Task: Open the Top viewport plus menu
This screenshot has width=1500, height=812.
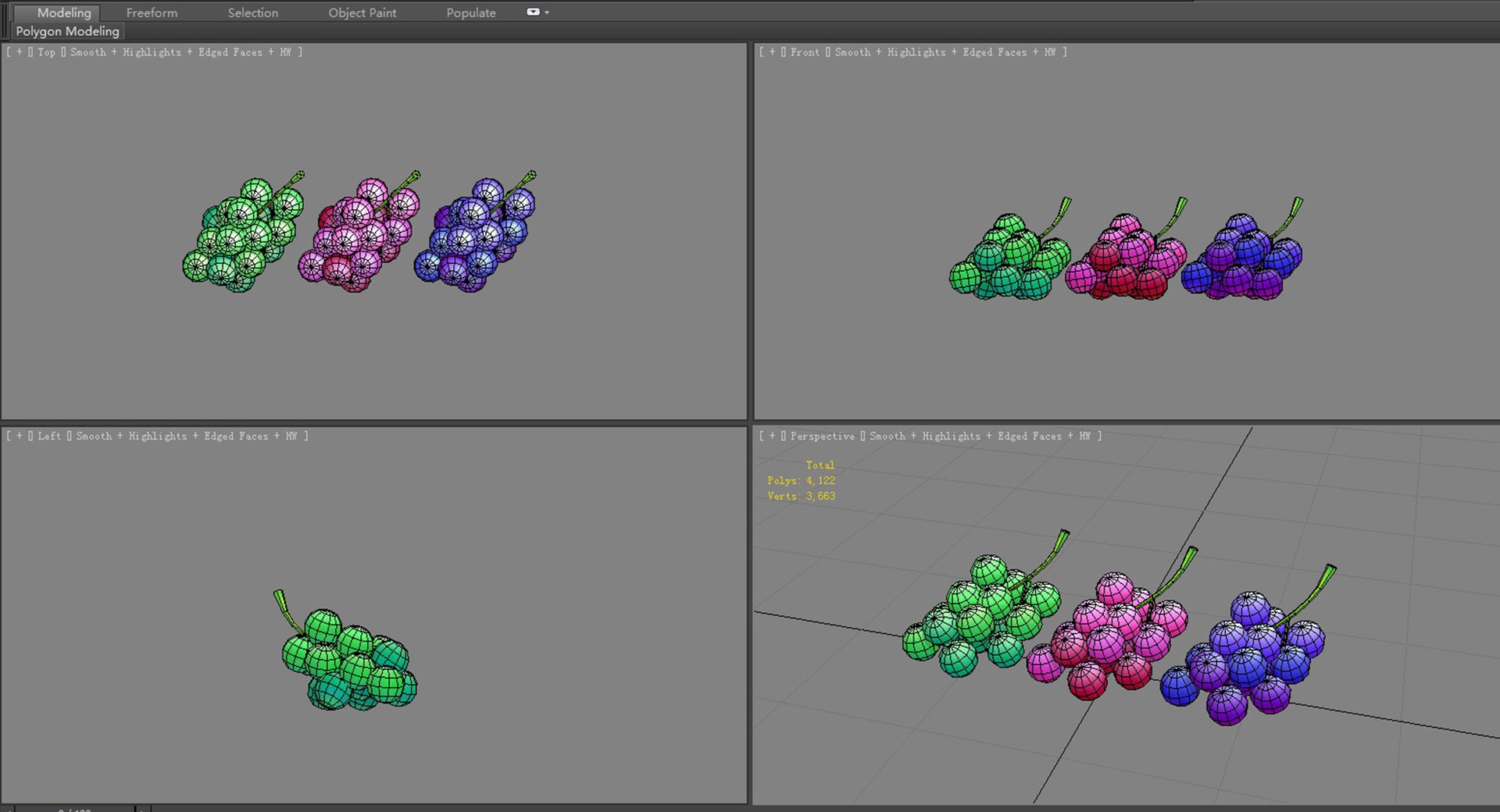Action: coord(20,52)
